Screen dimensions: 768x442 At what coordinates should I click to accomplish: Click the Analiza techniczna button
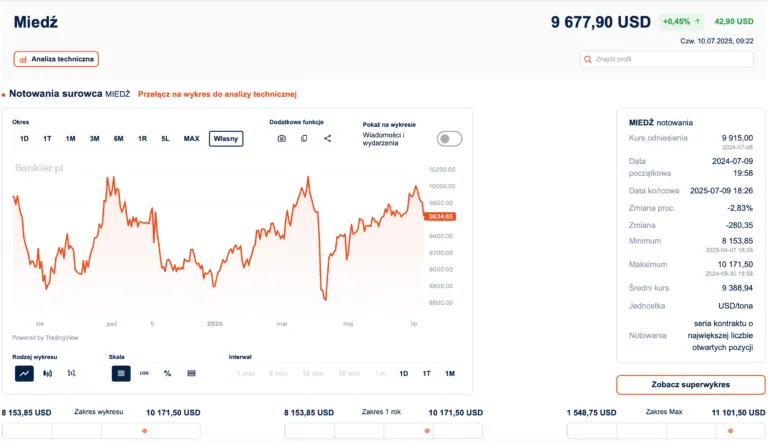point(56,59)
